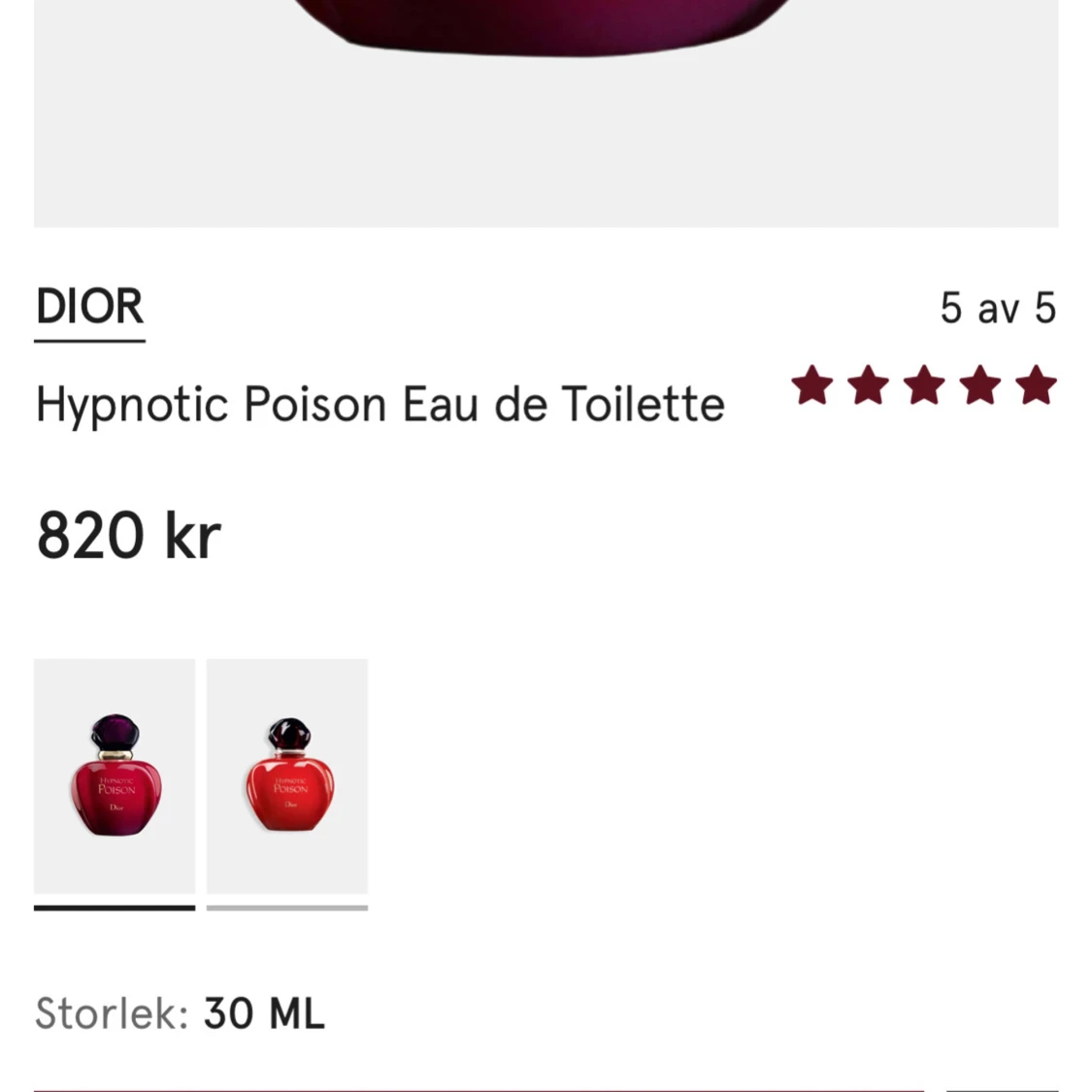
Task: Click the third rating star
Action: [924, 384]
